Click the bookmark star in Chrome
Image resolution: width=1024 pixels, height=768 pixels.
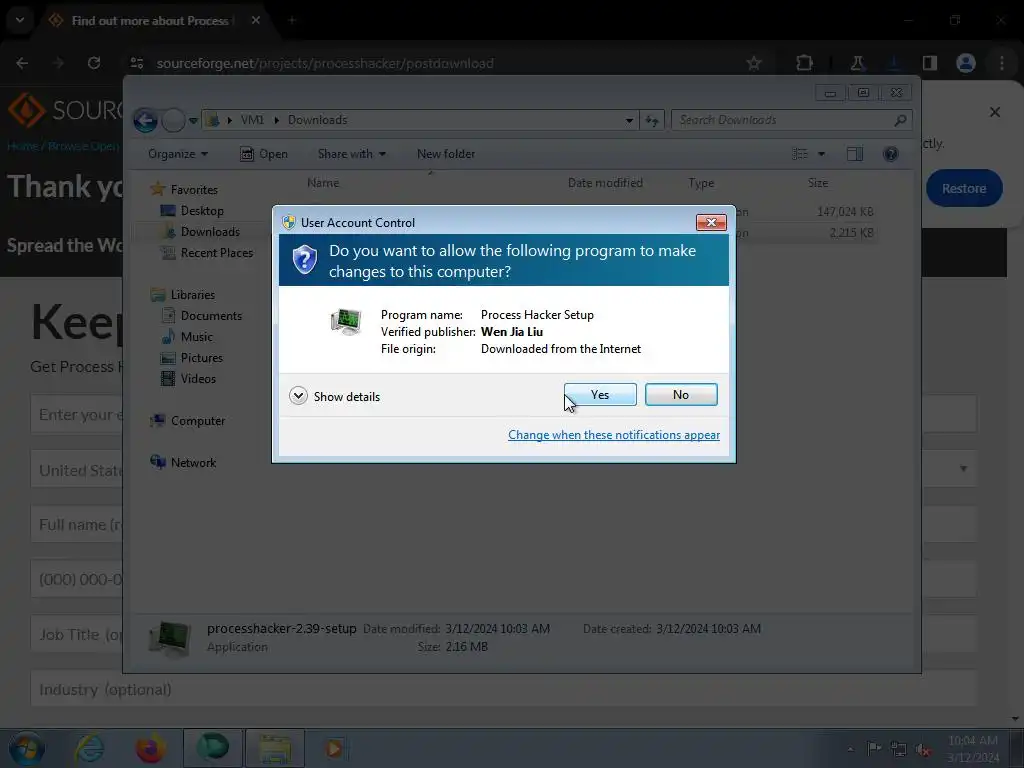coord(754,63)
